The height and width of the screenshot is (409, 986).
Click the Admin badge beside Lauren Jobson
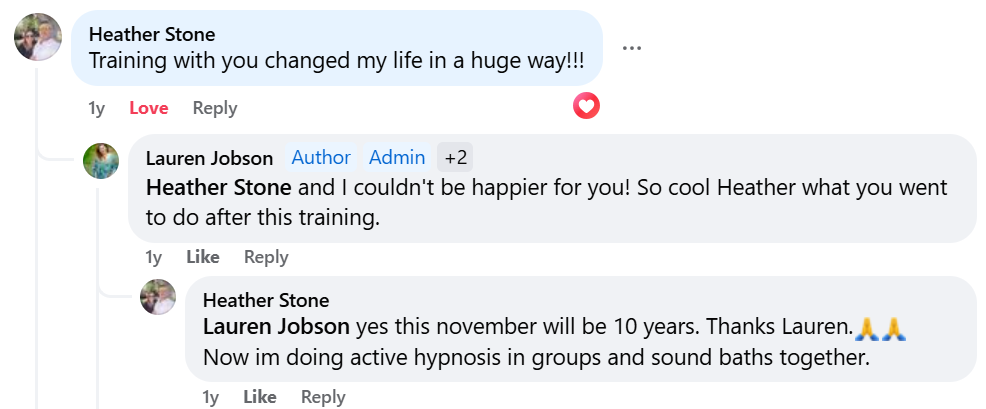coord(397,158)
